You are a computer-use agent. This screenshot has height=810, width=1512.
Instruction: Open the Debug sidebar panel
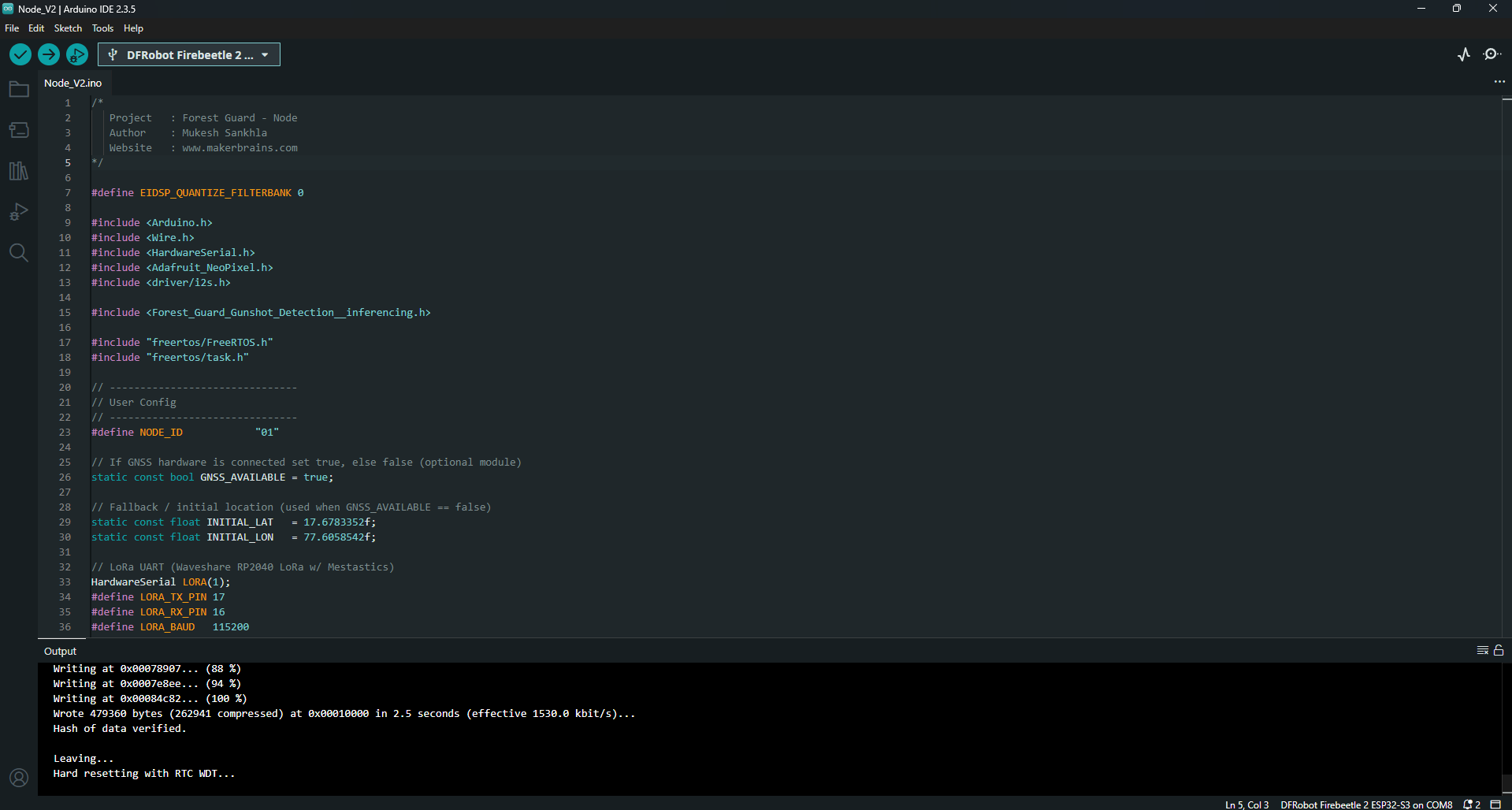(x=19, y=212)
